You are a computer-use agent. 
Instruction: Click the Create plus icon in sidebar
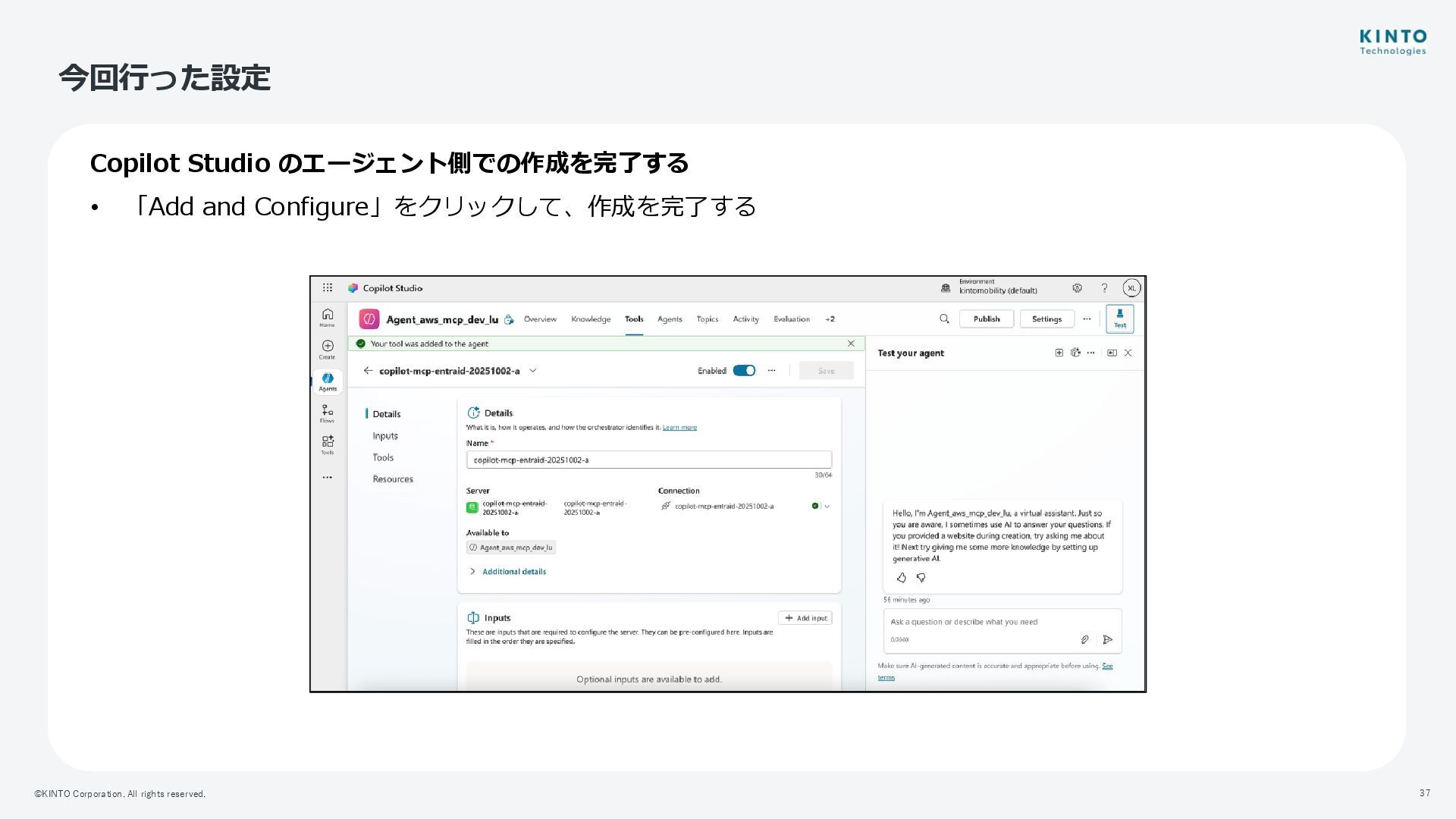point(328,349)
